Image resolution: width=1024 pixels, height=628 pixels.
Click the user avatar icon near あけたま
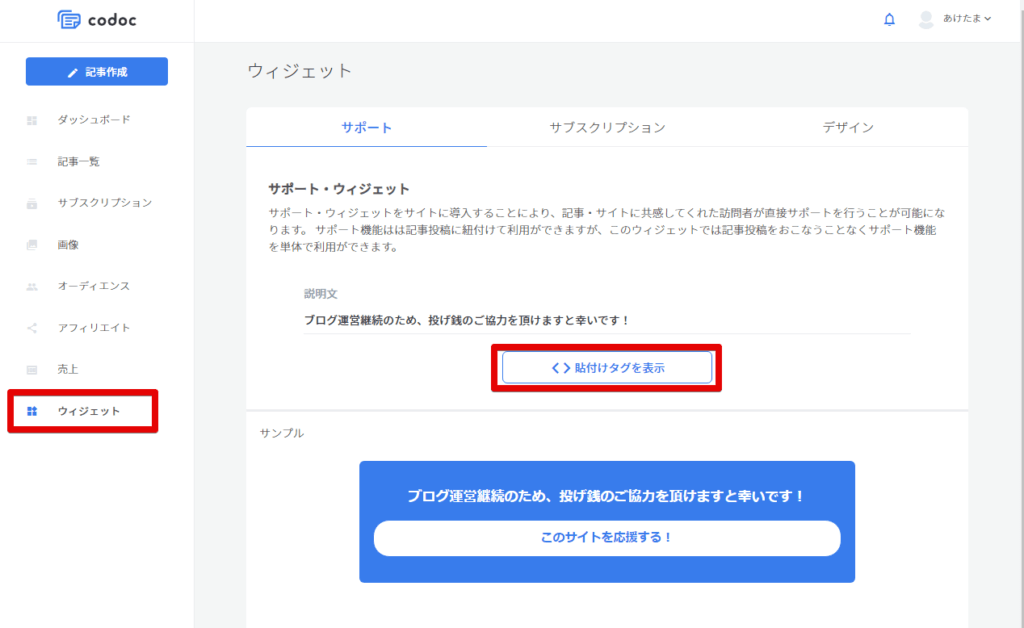coord(928,19)
